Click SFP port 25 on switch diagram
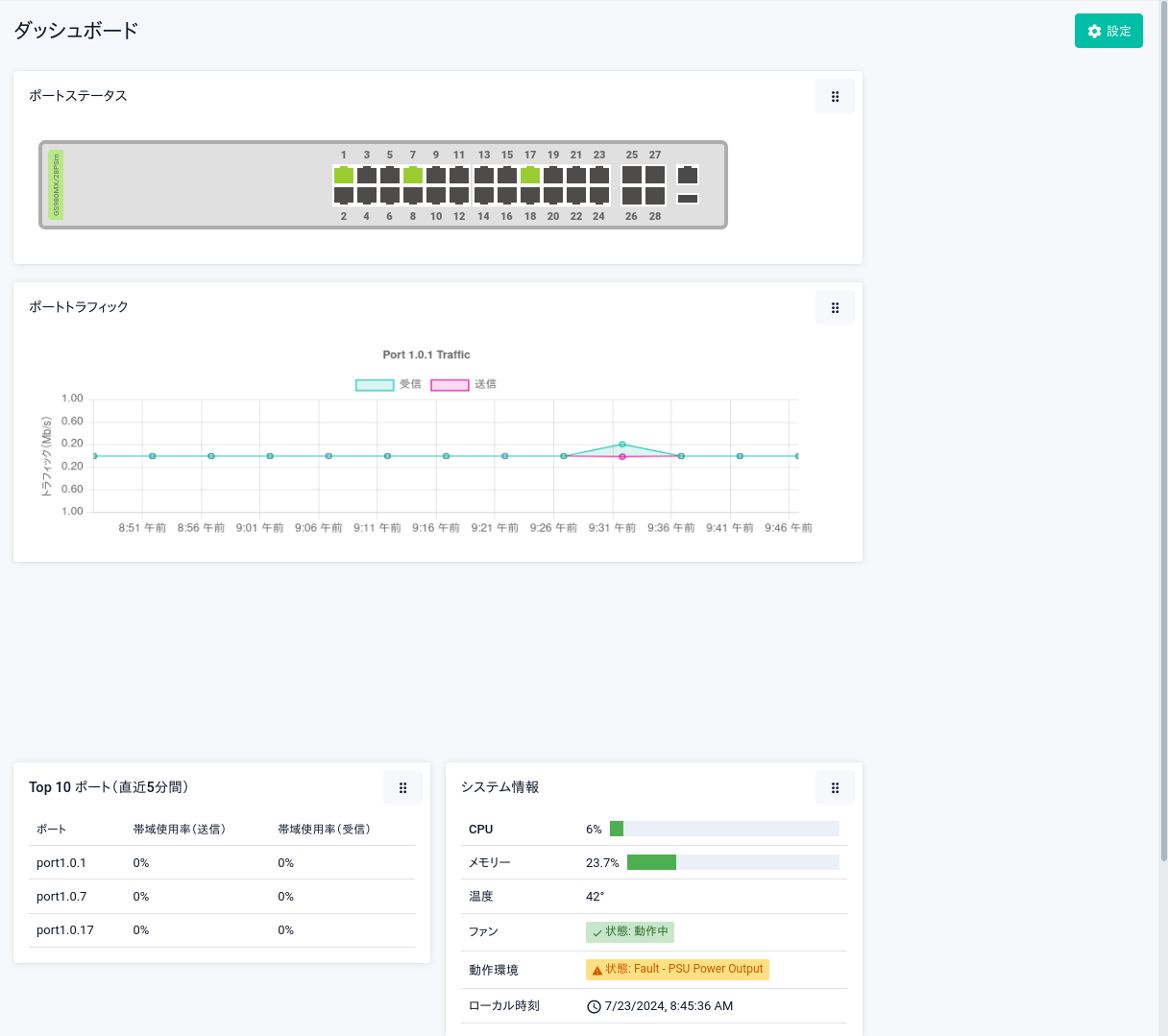The width and height of the screenshot is (1168, 1036). [x=632, y=175]
